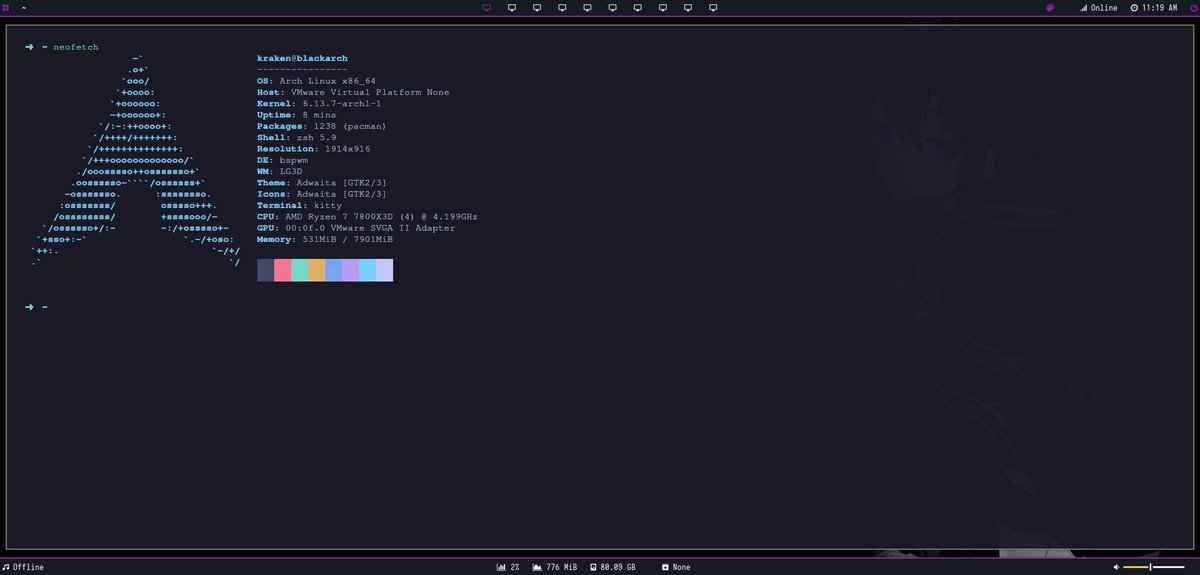Click the Kernel: 6.13.7-arch1-1 line
This screenshot has height=575, width=1200.
pyautogui.click(x=319, y=103)
